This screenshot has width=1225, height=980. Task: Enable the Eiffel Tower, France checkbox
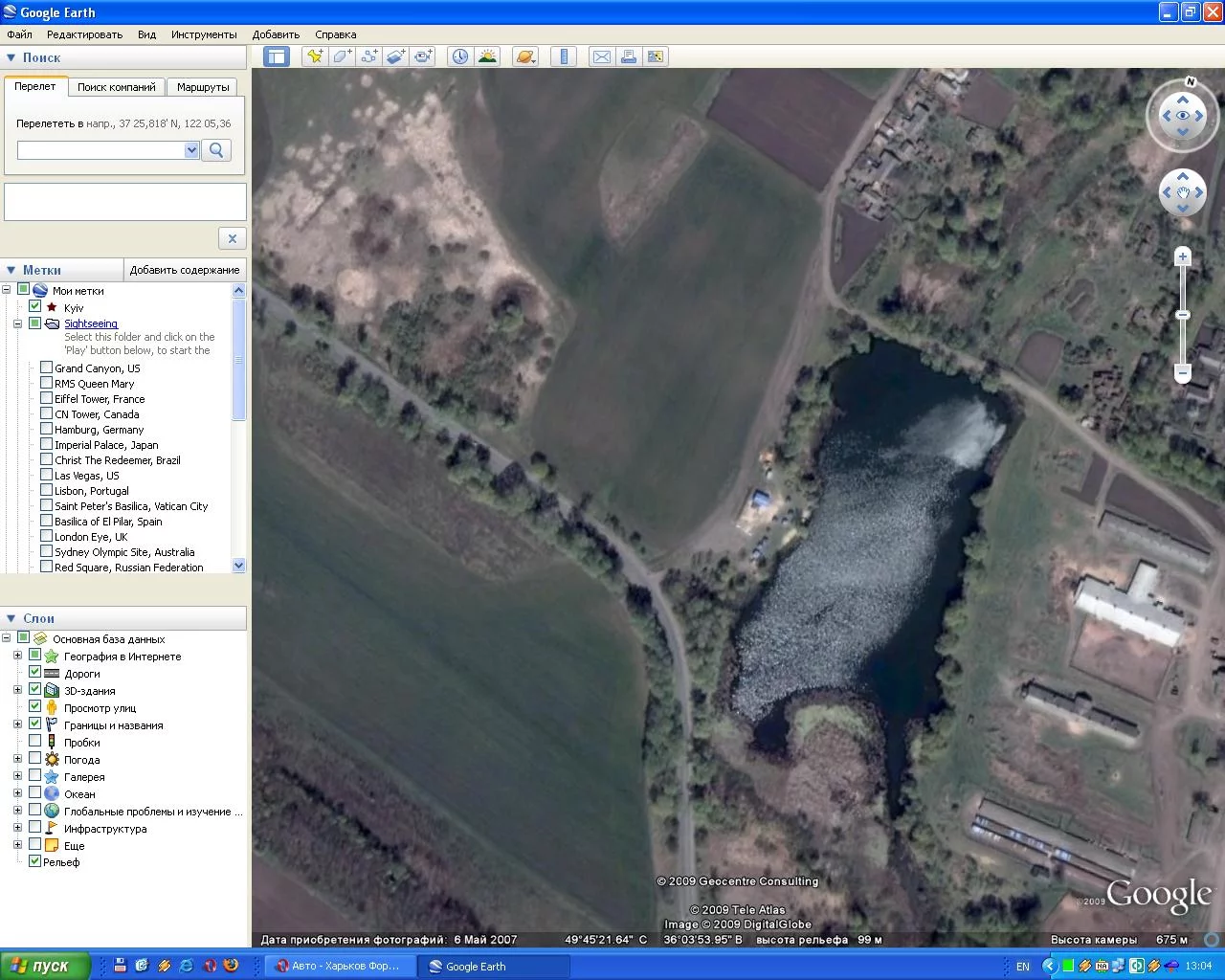[46, 398]
